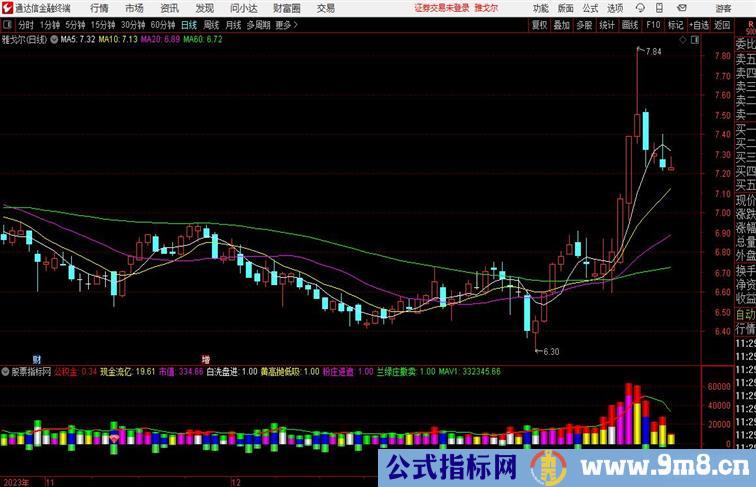
Task: Click the 增 marker on the timeline
Action: 207,358
